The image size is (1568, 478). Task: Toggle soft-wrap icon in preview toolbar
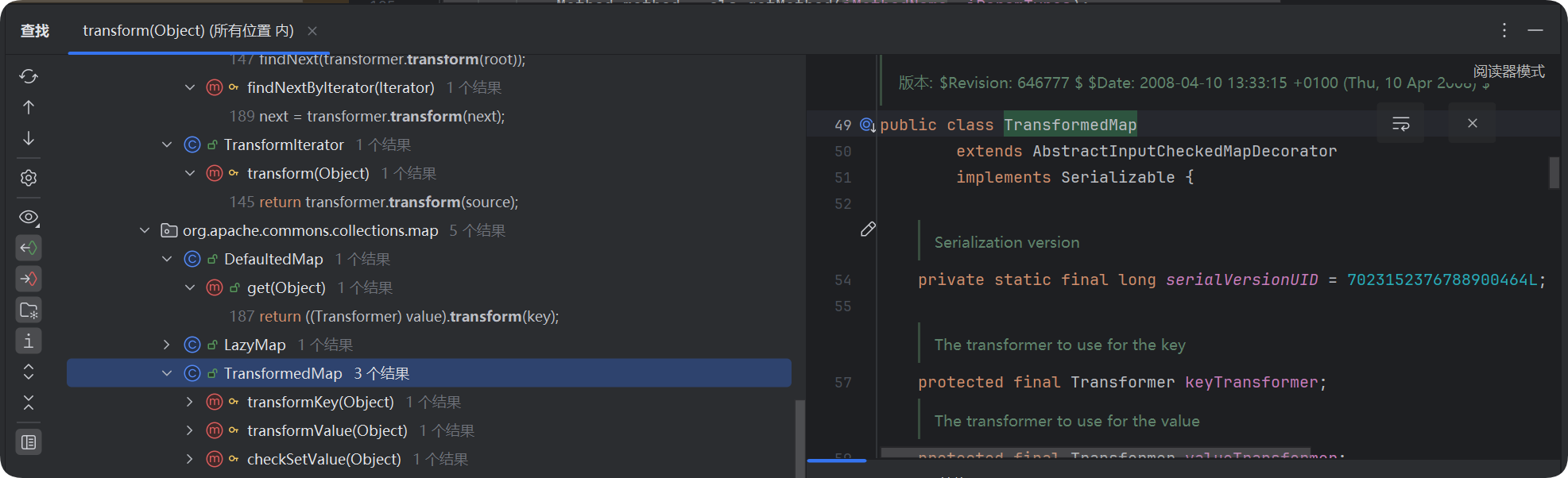click(x=1401, y=123)
